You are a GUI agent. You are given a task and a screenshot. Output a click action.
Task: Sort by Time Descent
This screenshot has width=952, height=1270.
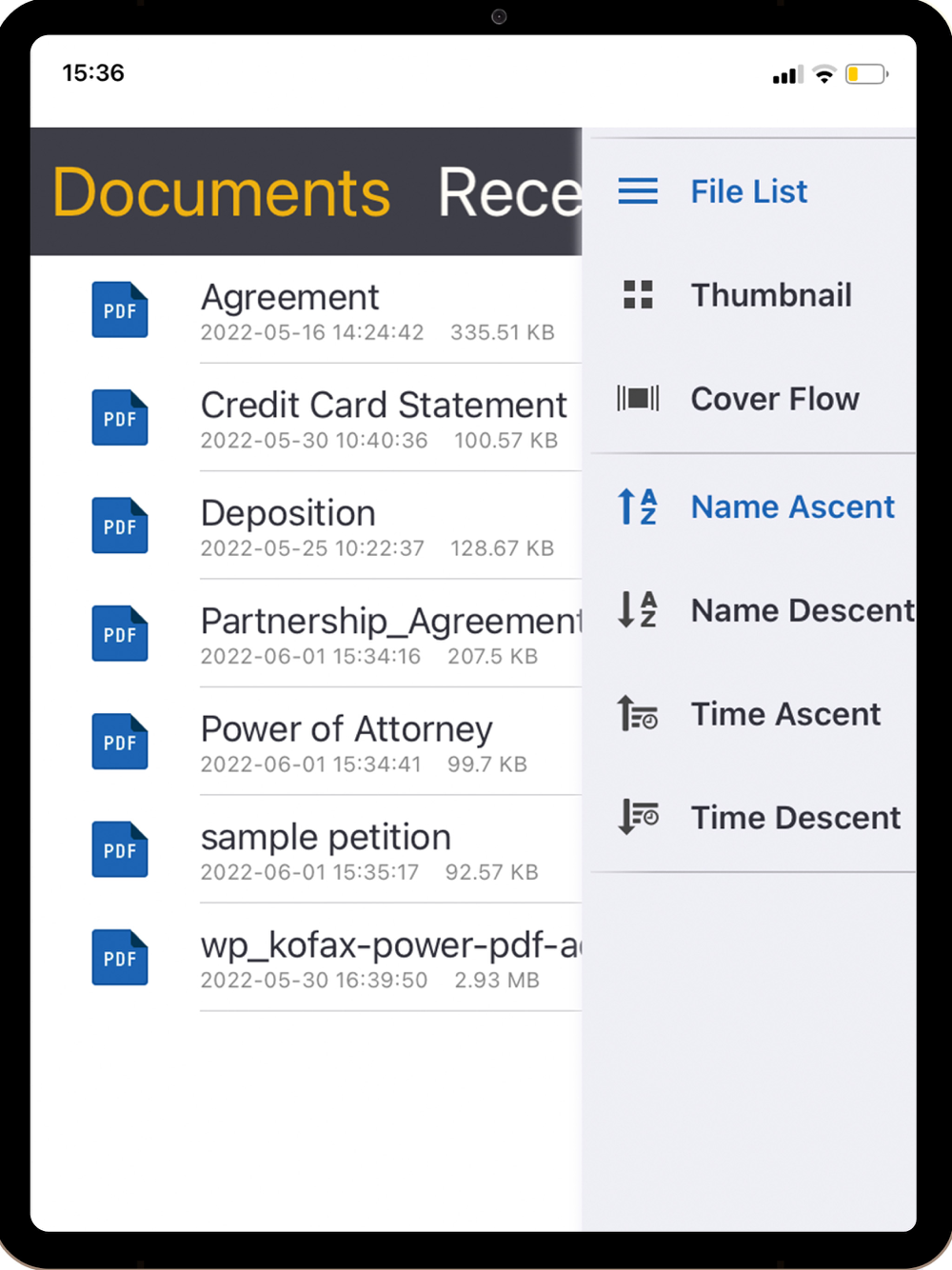click(753, 817)
